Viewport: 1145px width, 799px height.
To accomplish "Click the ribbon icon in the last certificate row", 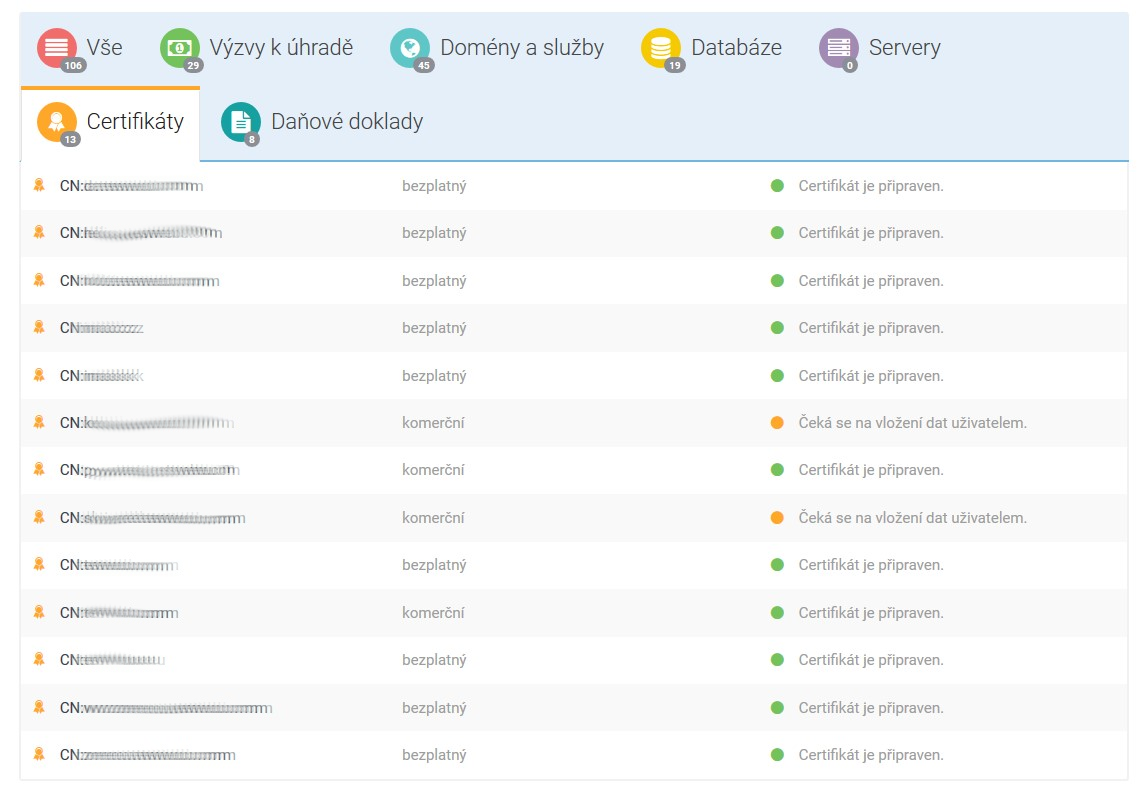I will (39, 754).
